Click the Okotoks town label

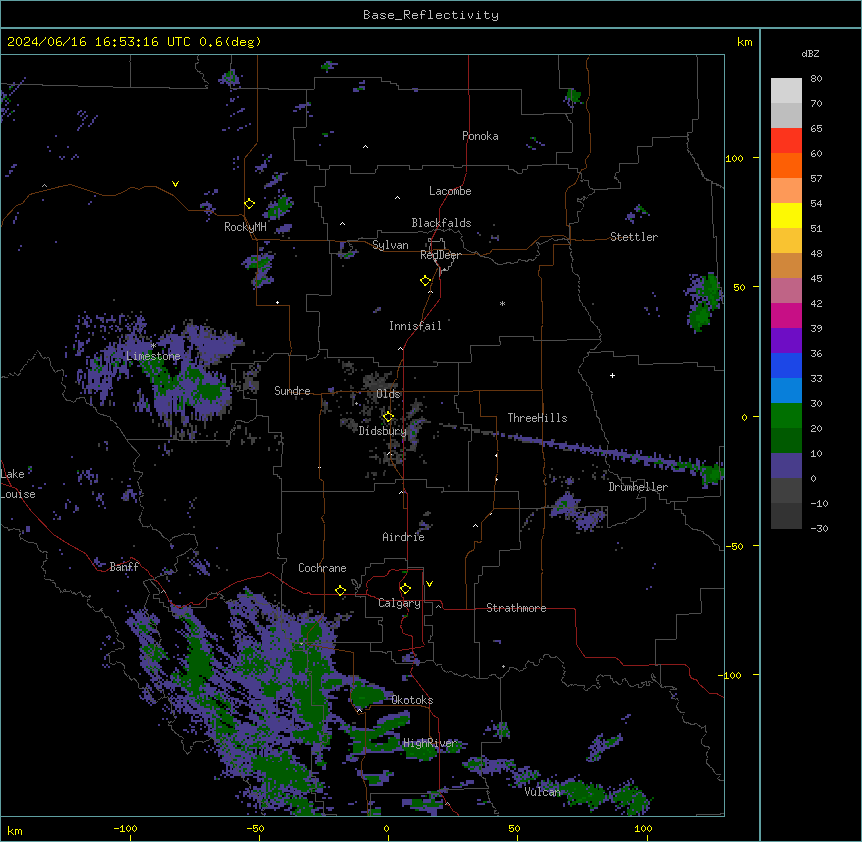click(412, 700)
